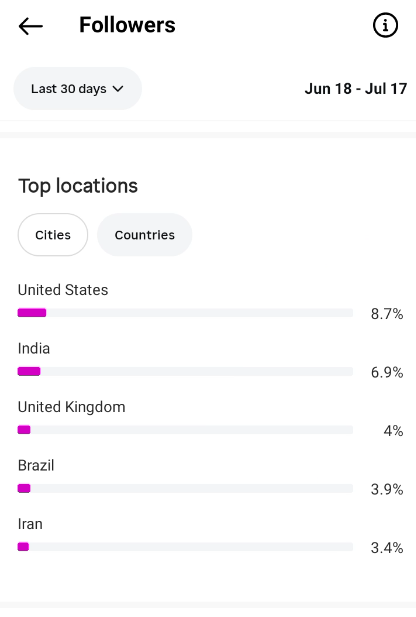The width and height of the screenshot is (416, 617).
Task: Click the United States label
Action: 63,290
